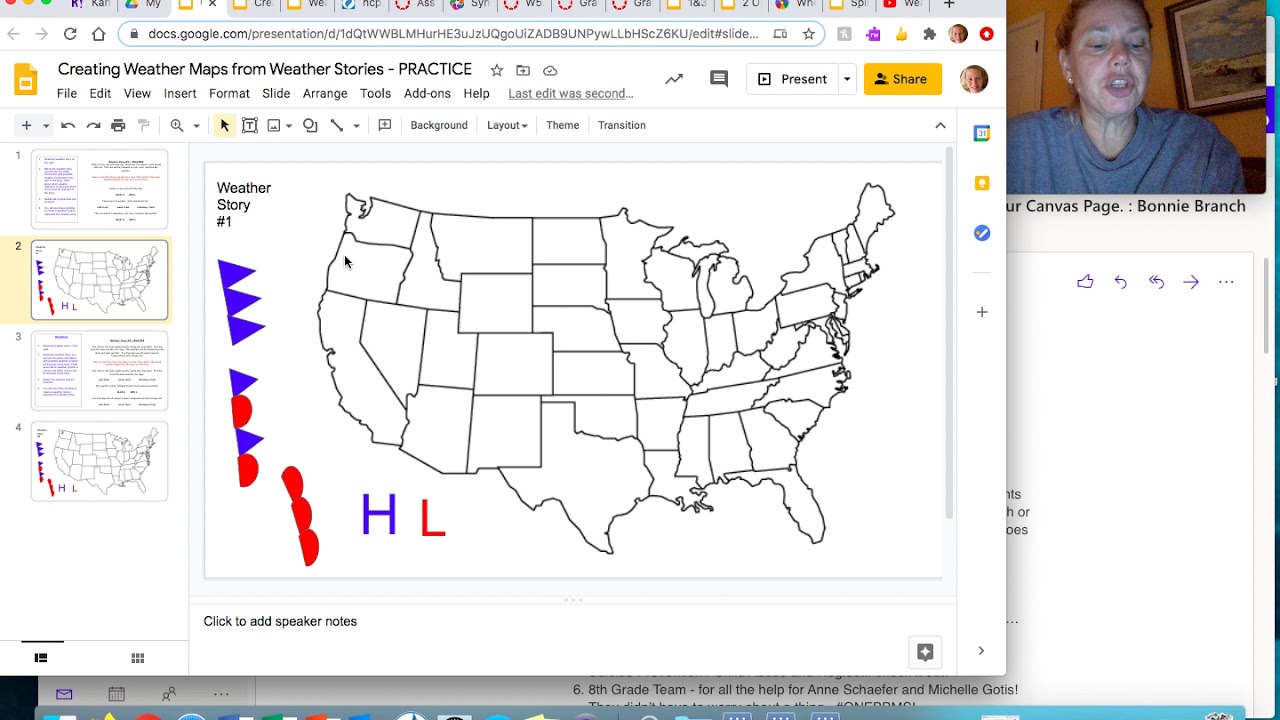Screen dimensions: 1280x720
Task: Select slide 3 thumbnail
Action: [x=100, y=371]
